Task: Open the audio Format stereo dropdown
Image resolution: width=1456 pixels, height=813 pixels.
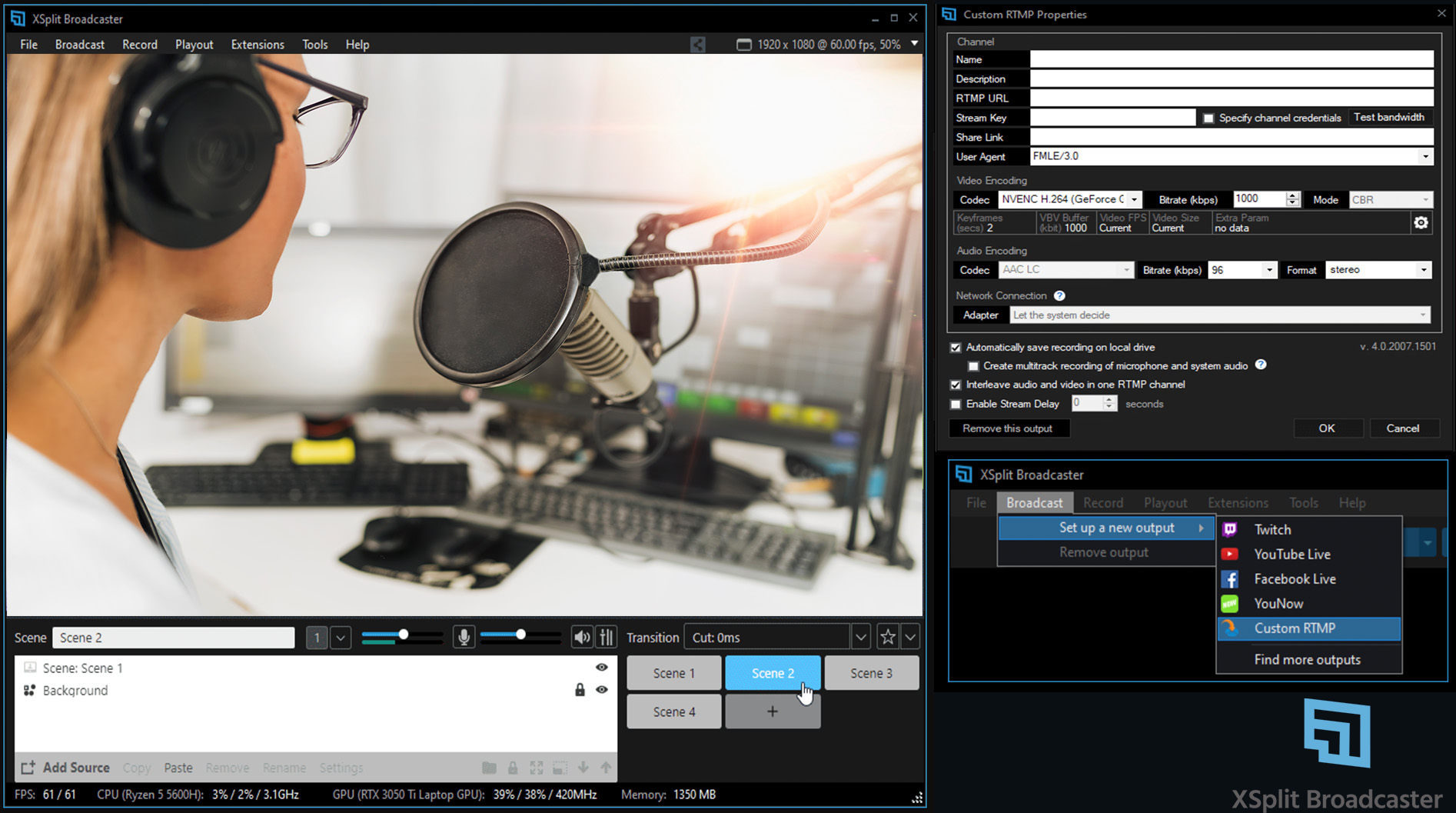Action: pyautogui.click(x=1423, y=270)
